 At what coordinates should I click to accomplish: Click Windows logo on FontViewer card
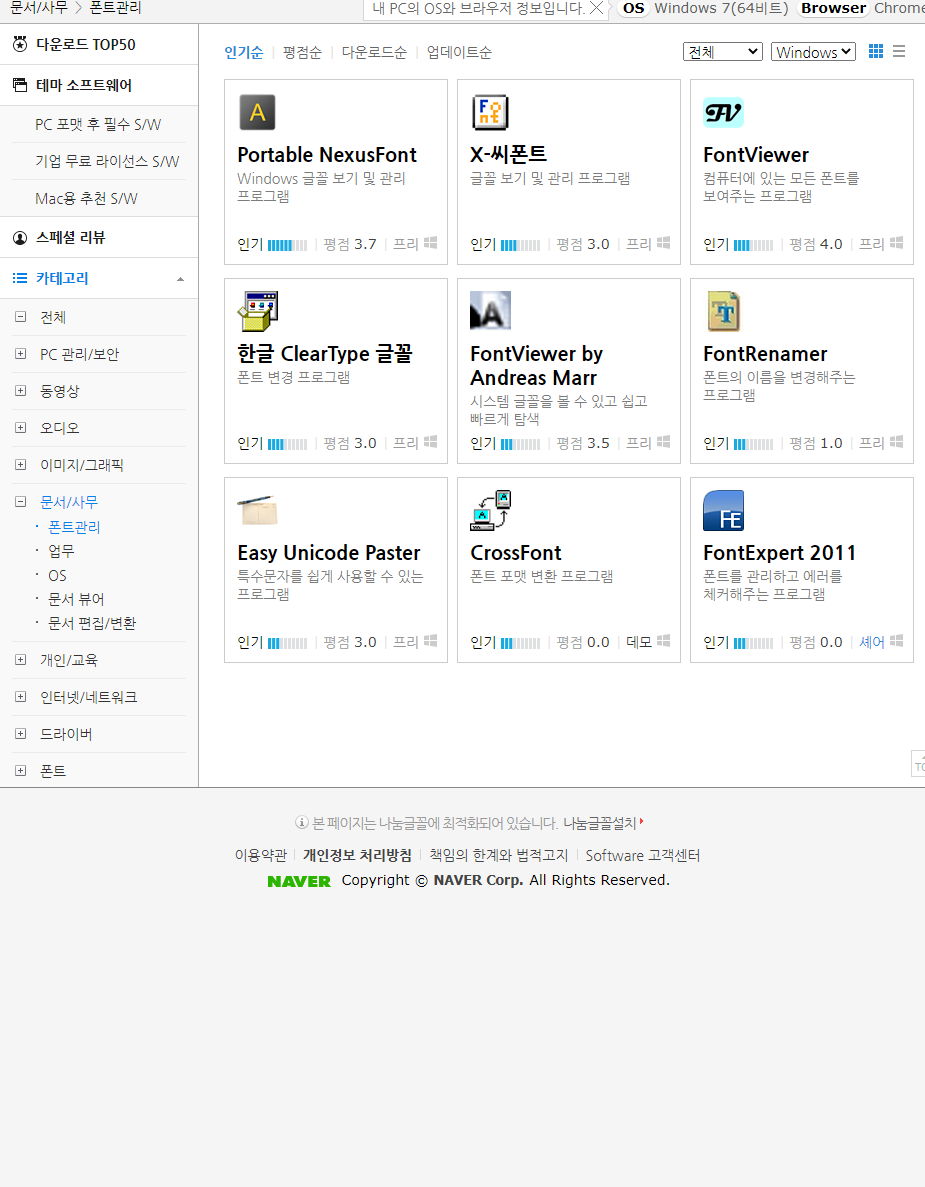(897, 243)
